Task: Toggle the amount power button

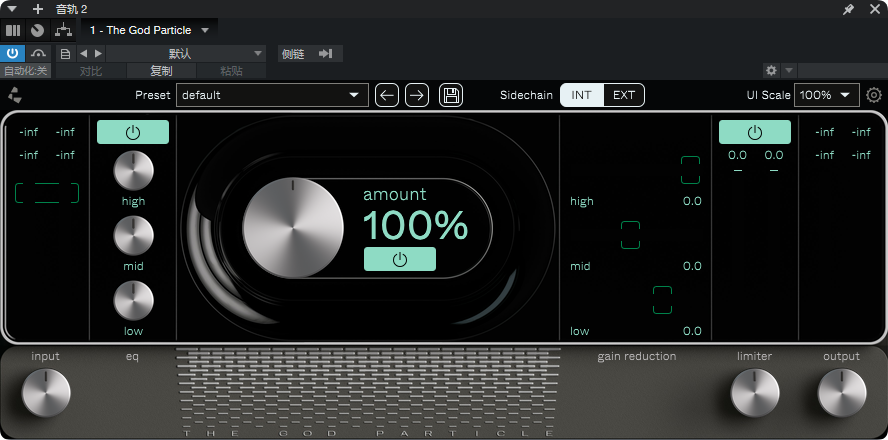Action: tap(400, 259)
